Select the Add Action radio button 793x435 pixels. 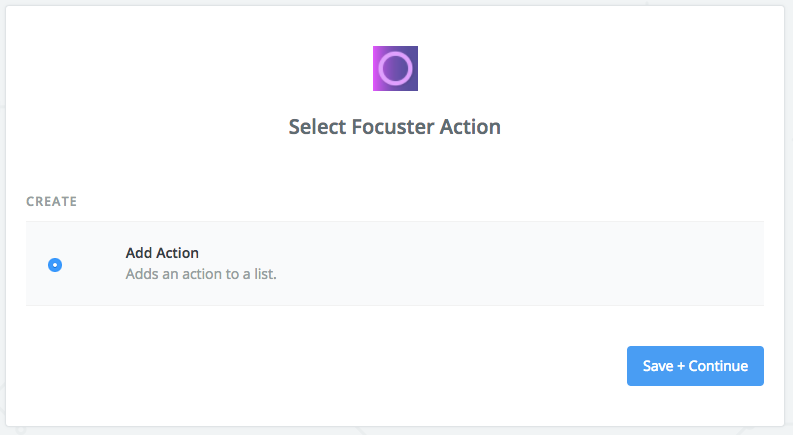coord(55,265)
